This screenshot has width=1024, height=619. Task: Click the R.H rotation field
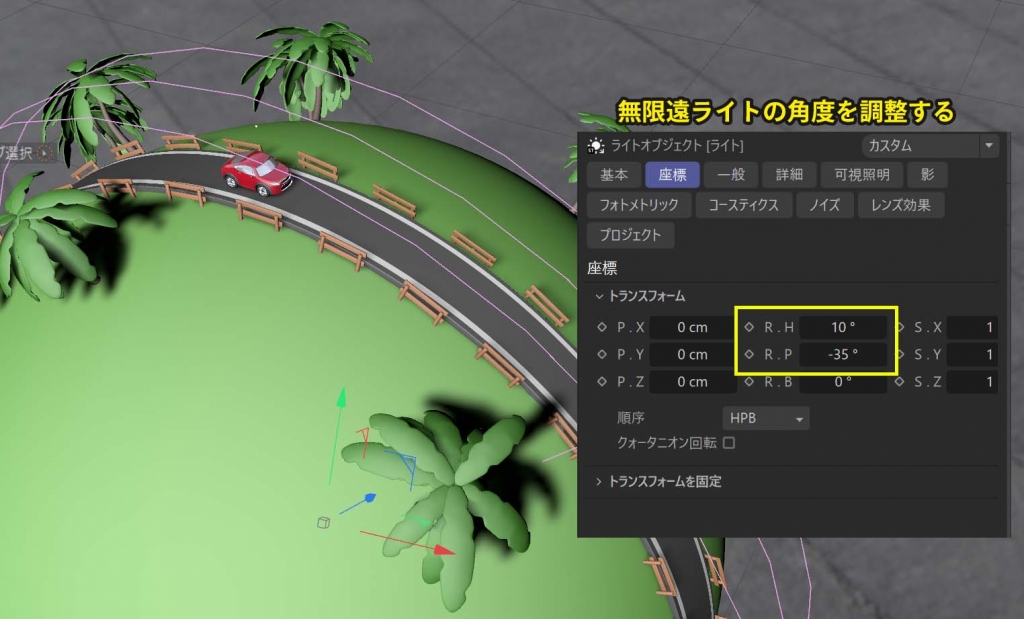pyautogui.click(x=842, y=327)
